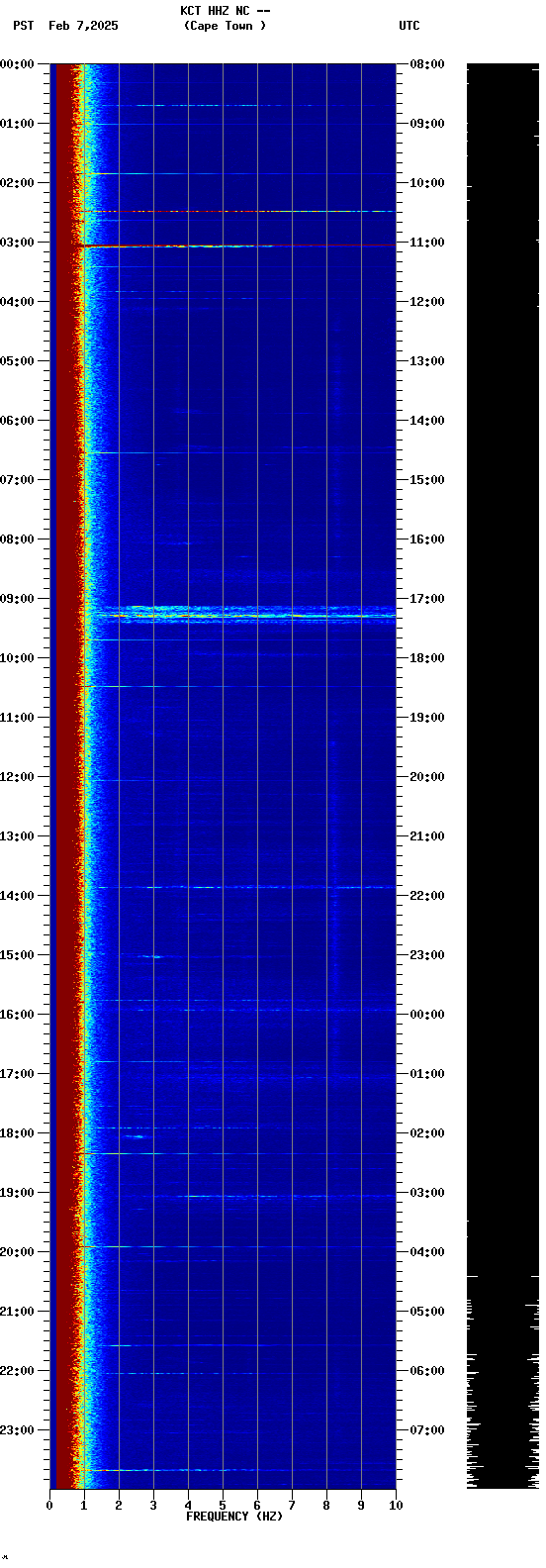Click the UTC 10:00 time label
Viewport: 546px width, 1568px height.
click(427, 183)
